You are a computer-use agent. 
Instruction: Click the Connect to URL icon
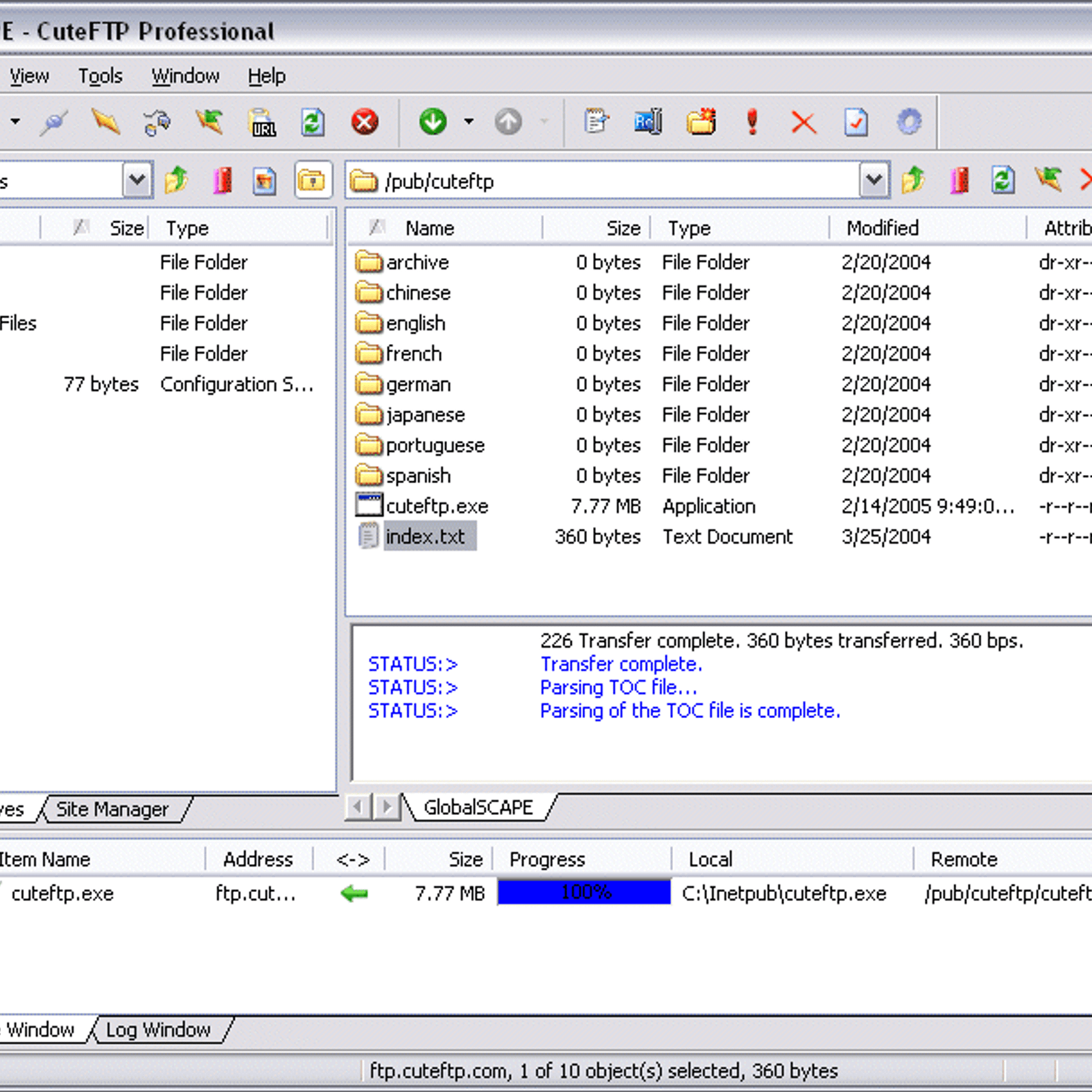262,123
